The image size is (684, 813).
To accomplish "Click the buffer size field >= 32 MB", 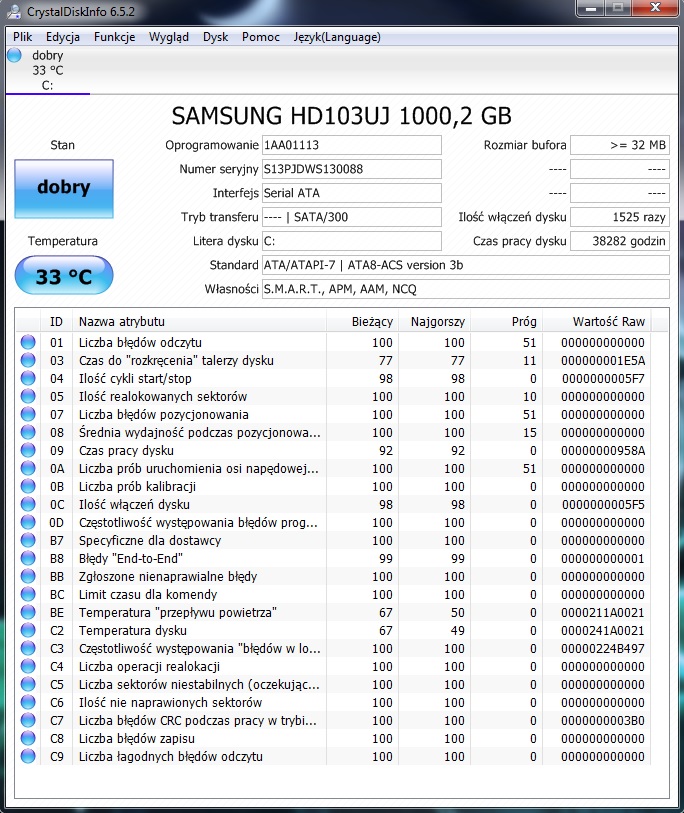I will tap(620, 145).
